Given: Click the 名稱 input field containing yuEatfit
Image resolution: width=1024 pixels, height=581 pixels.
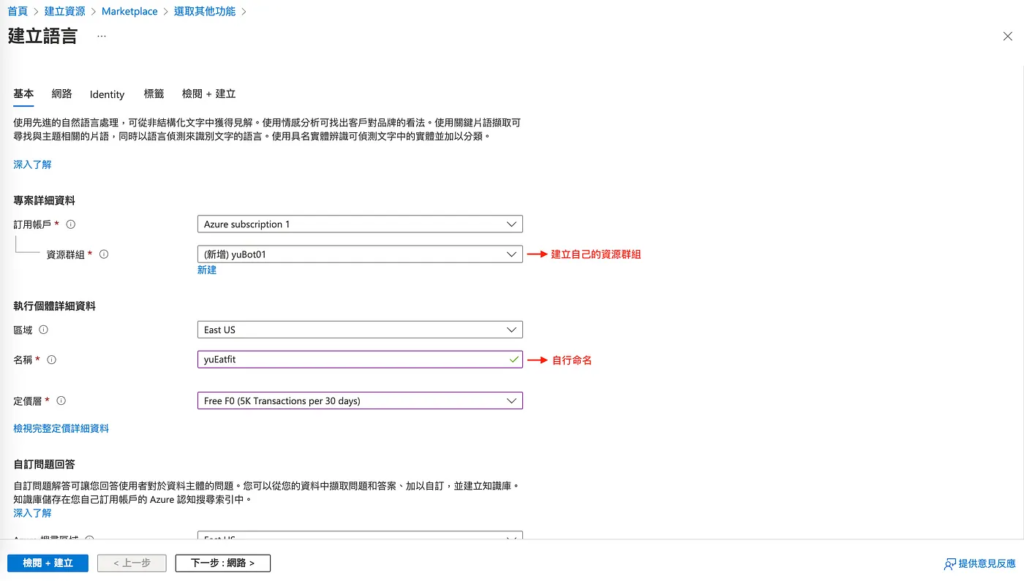Looking at the screenshot, I should (350, 360).
